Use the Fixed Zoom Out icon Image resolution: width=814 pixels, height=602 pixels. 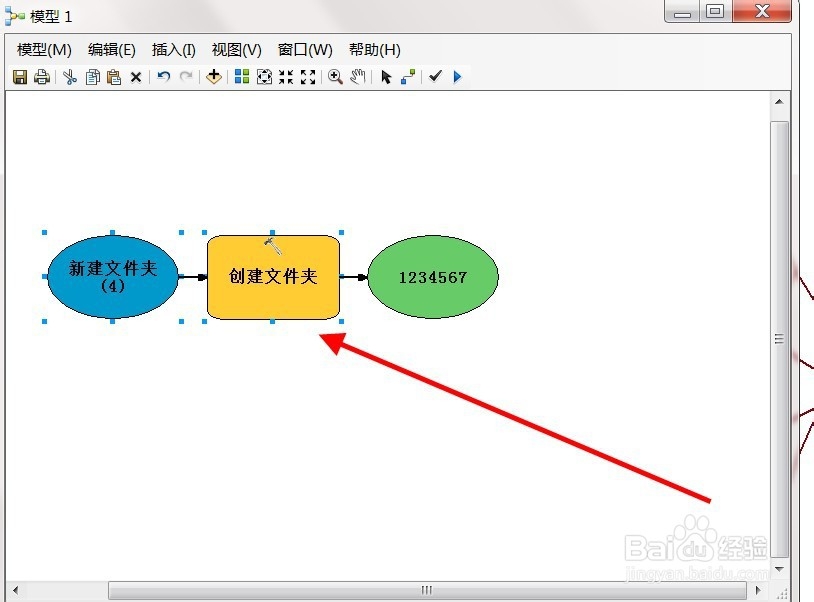click(308, 77)
